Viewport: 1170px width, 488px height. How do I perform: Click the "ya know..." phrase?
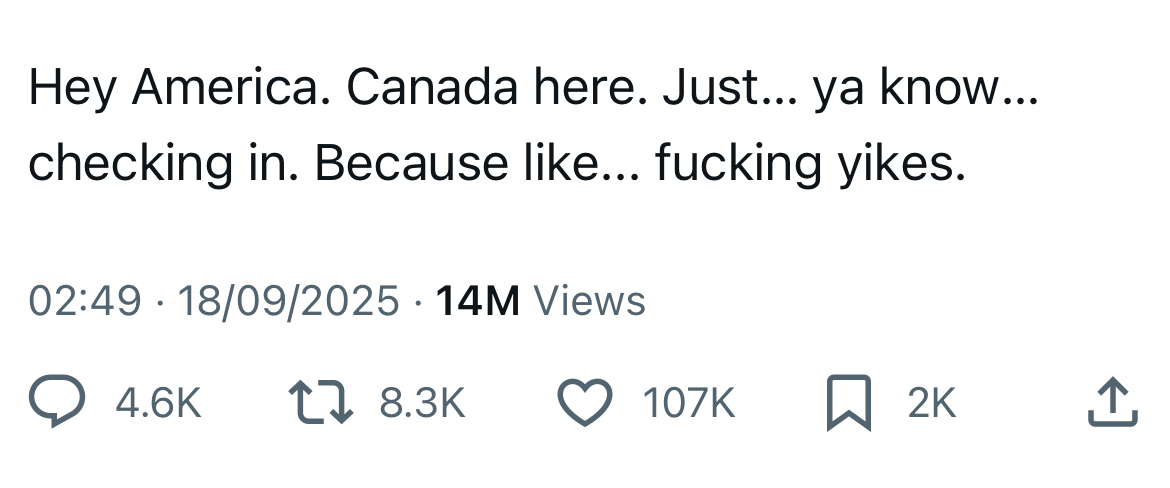coord(926,90)
